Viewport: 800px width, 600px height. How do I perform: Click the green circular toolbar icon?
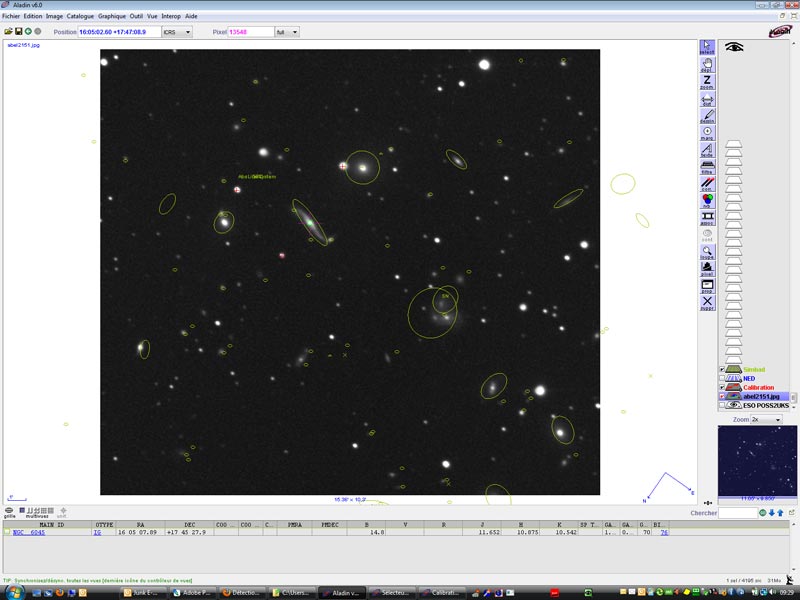28,32
